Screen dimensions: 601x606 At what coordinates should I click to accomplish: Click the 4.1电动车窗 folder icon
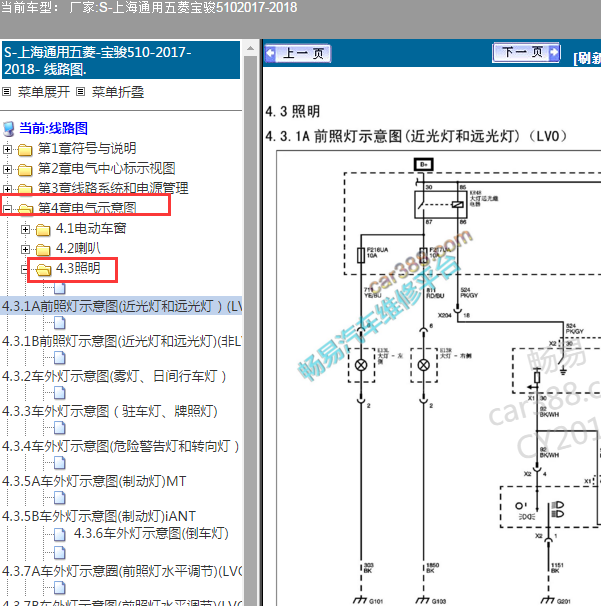point(43,230)
